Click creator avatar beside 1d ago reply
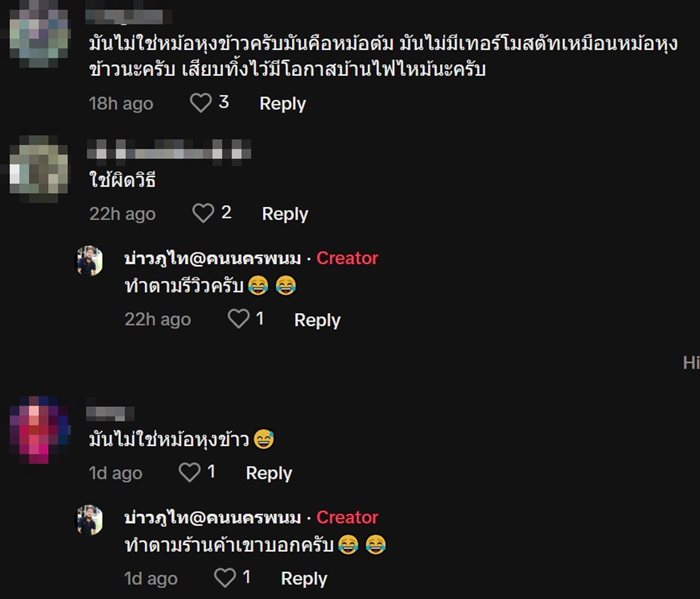700x599 pixels. [x=90, y=520]
